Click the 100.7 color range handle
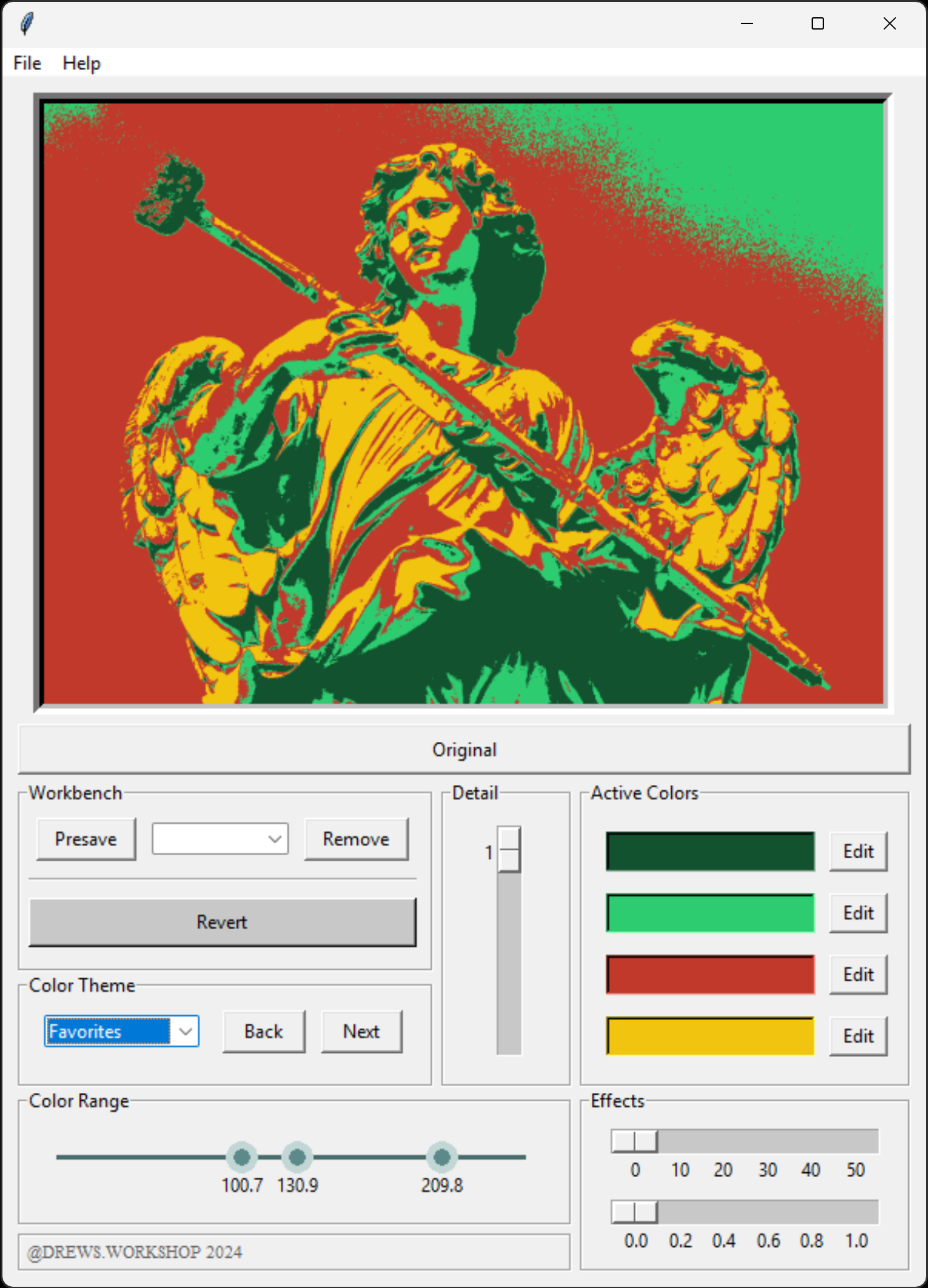Image resolution: width=928 pixels, height=1288 pixels. (x=242, y=1157)
